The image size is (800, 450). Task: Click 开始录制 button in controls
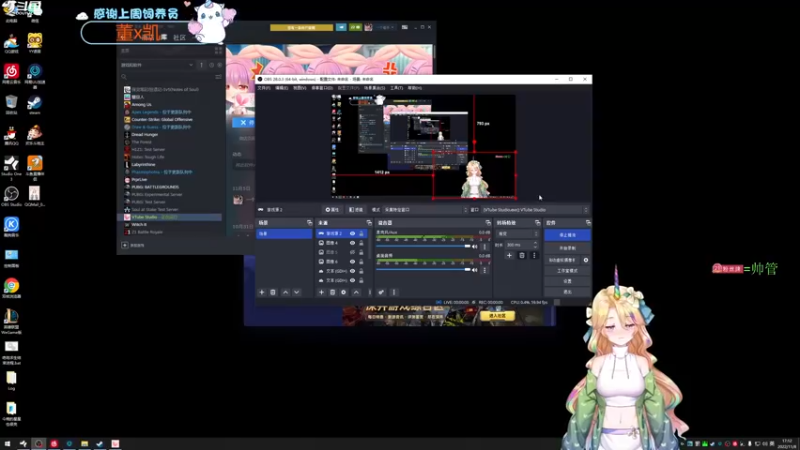(567, 248)
